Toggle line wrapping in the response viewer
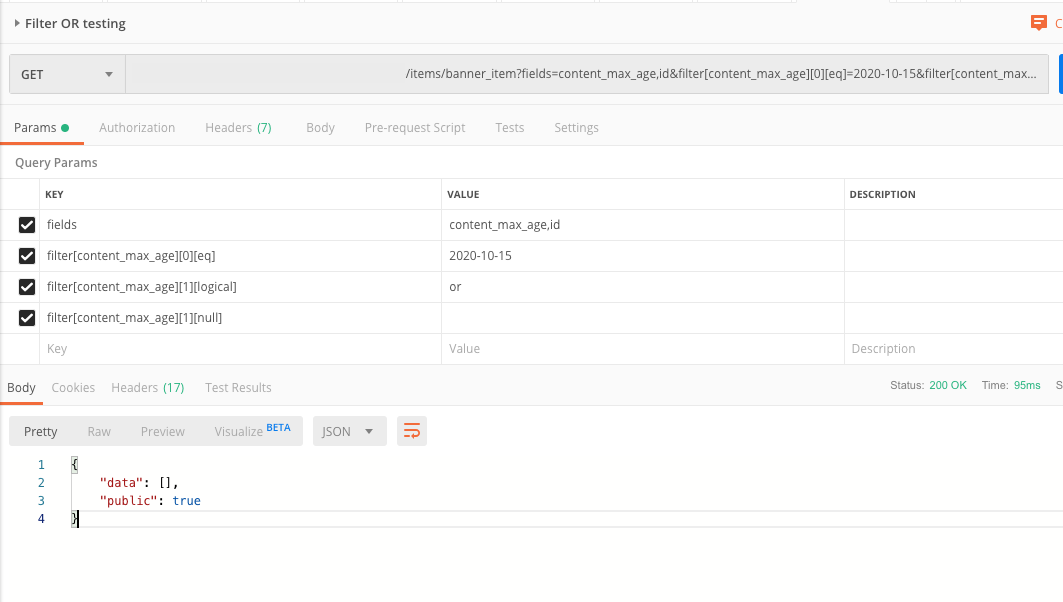 tap(412, 430)
